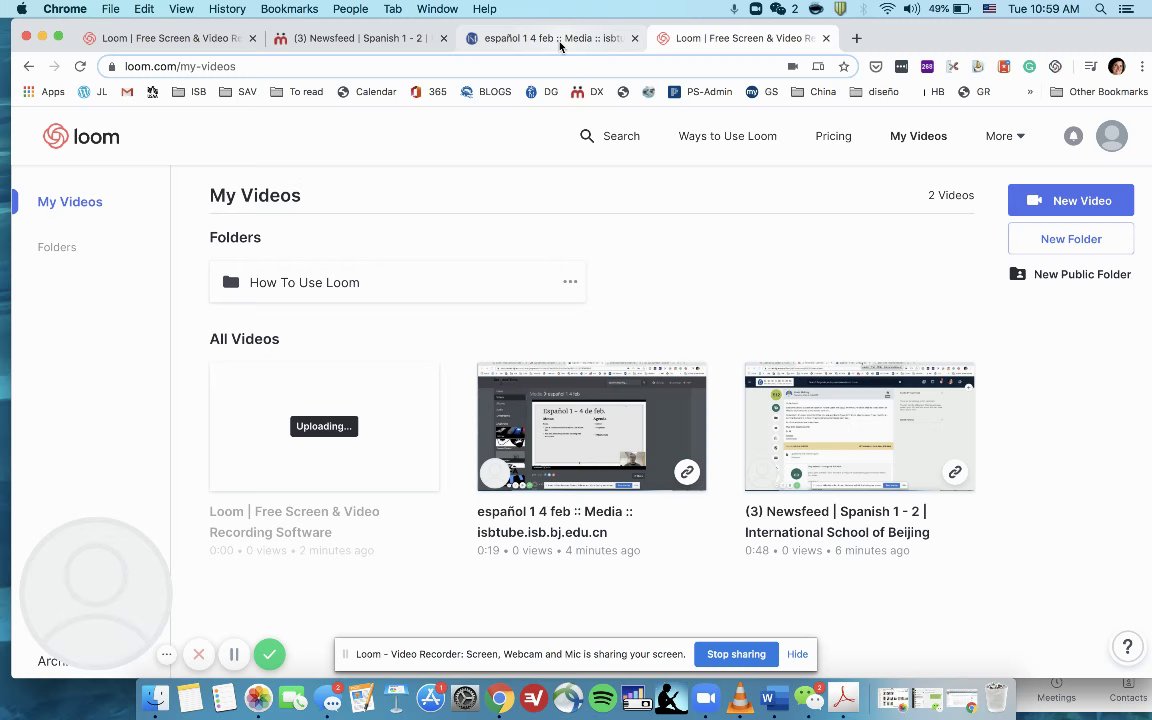This screenshot has width=1152, height=720.
Task: Open System Preferences in dock
Action: click(x=465, y=698)
